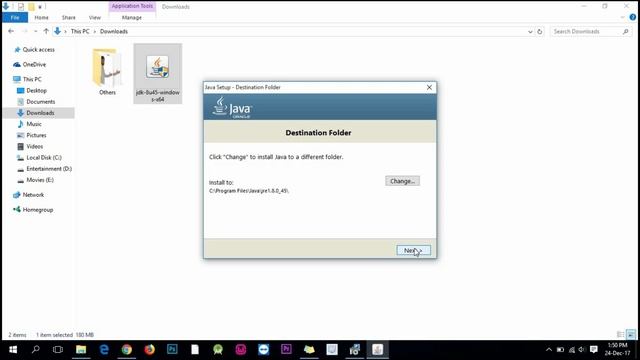The width and height of the screenshot is (640, 360).
Task: Open Movies (E:) drive
Action: (40, 180)
